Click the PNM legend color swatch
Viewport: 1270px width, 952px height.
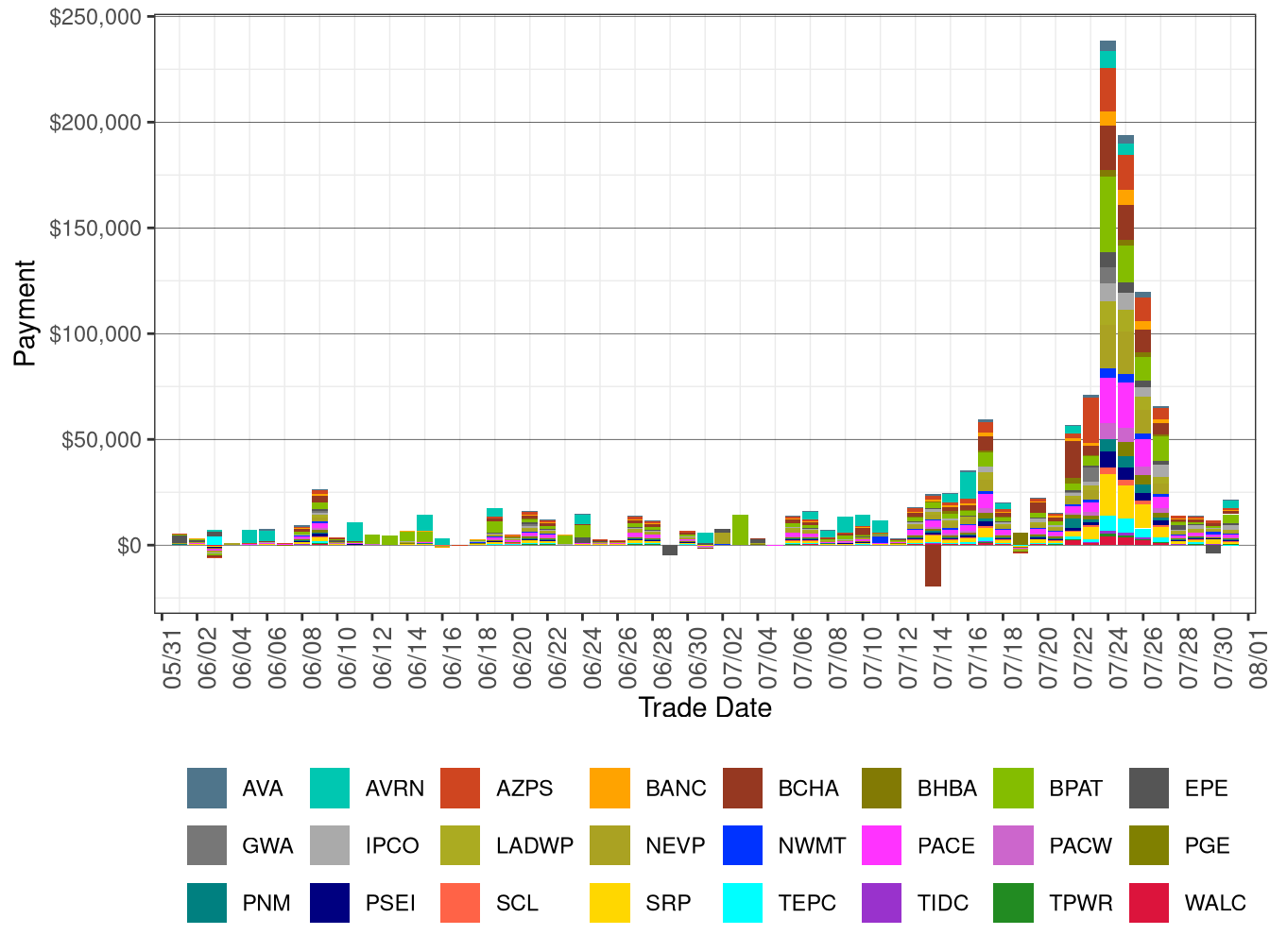tap(207, 902)
